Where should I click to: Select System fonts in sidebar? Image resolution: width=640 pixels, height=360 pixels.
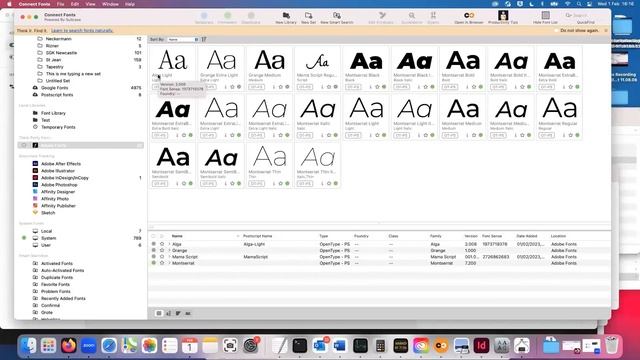[x=48, y=238]
